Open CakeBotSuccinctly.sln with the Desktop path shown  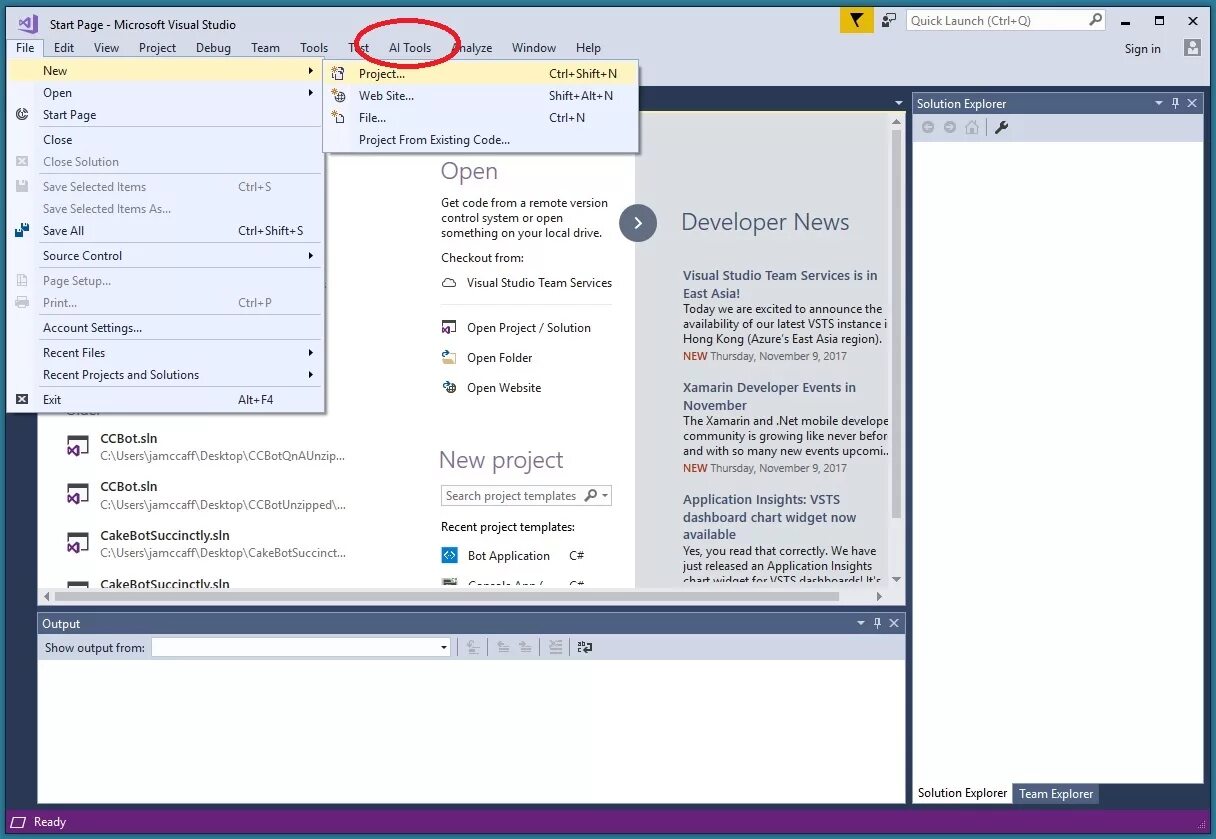tap(206, 543)
